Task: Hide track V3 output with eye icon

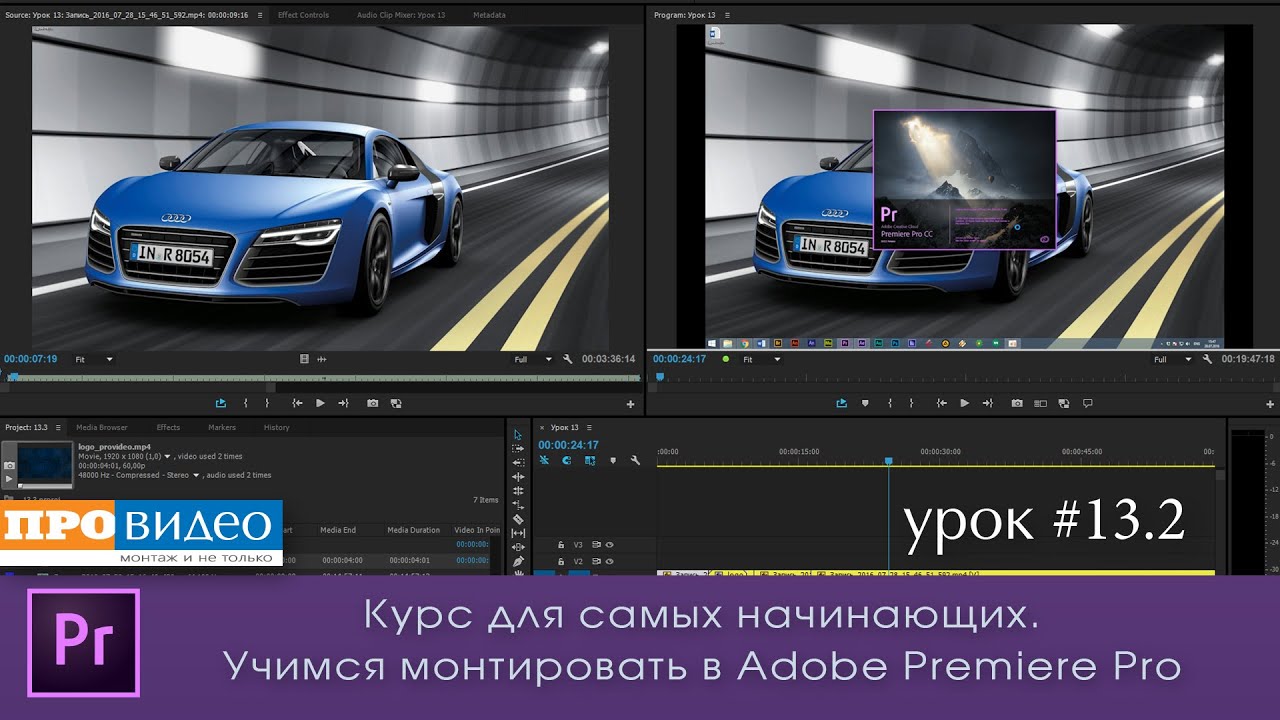Action: 609,545
